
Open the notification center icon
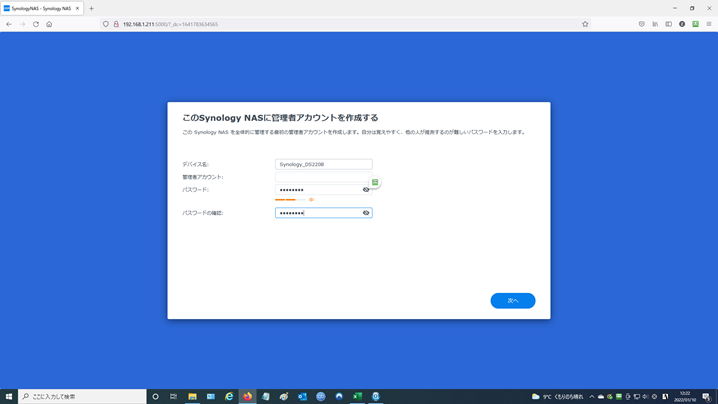[x=707, y=396]
